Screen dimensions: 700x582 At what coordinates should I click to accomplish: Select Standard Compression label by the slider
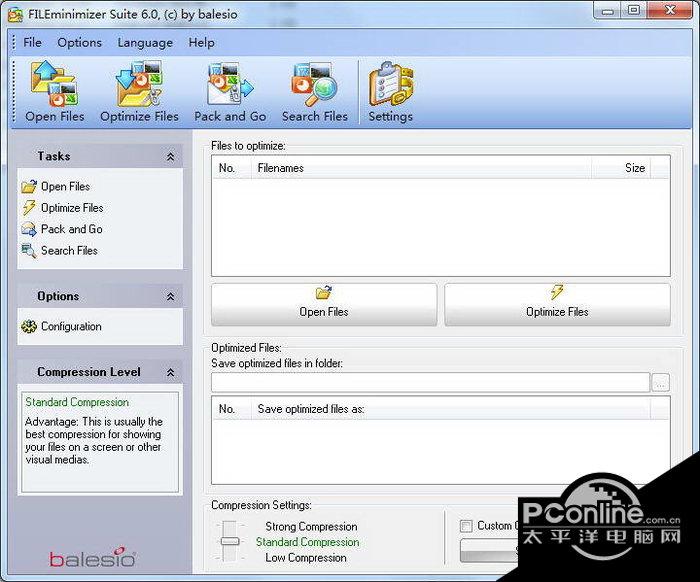click(308, 542)
